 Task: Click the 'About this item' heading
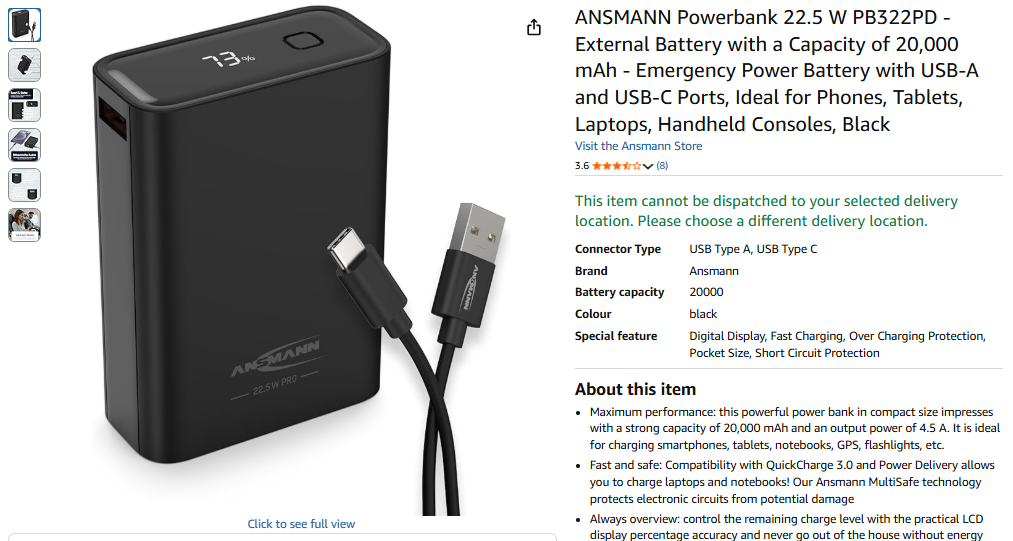(x=636, y=389)
